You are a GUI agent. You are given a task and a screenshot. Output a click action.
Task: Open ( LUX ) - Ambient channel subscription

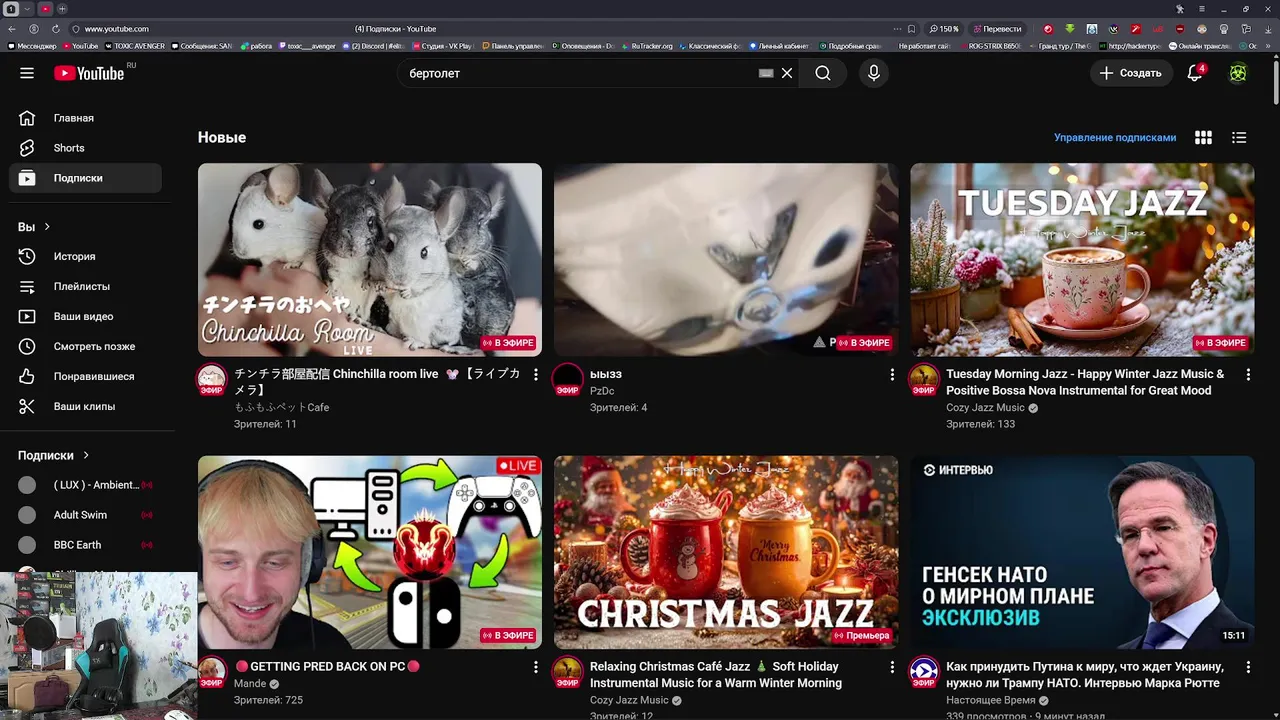pyautogui.click(x=86, y=485)
